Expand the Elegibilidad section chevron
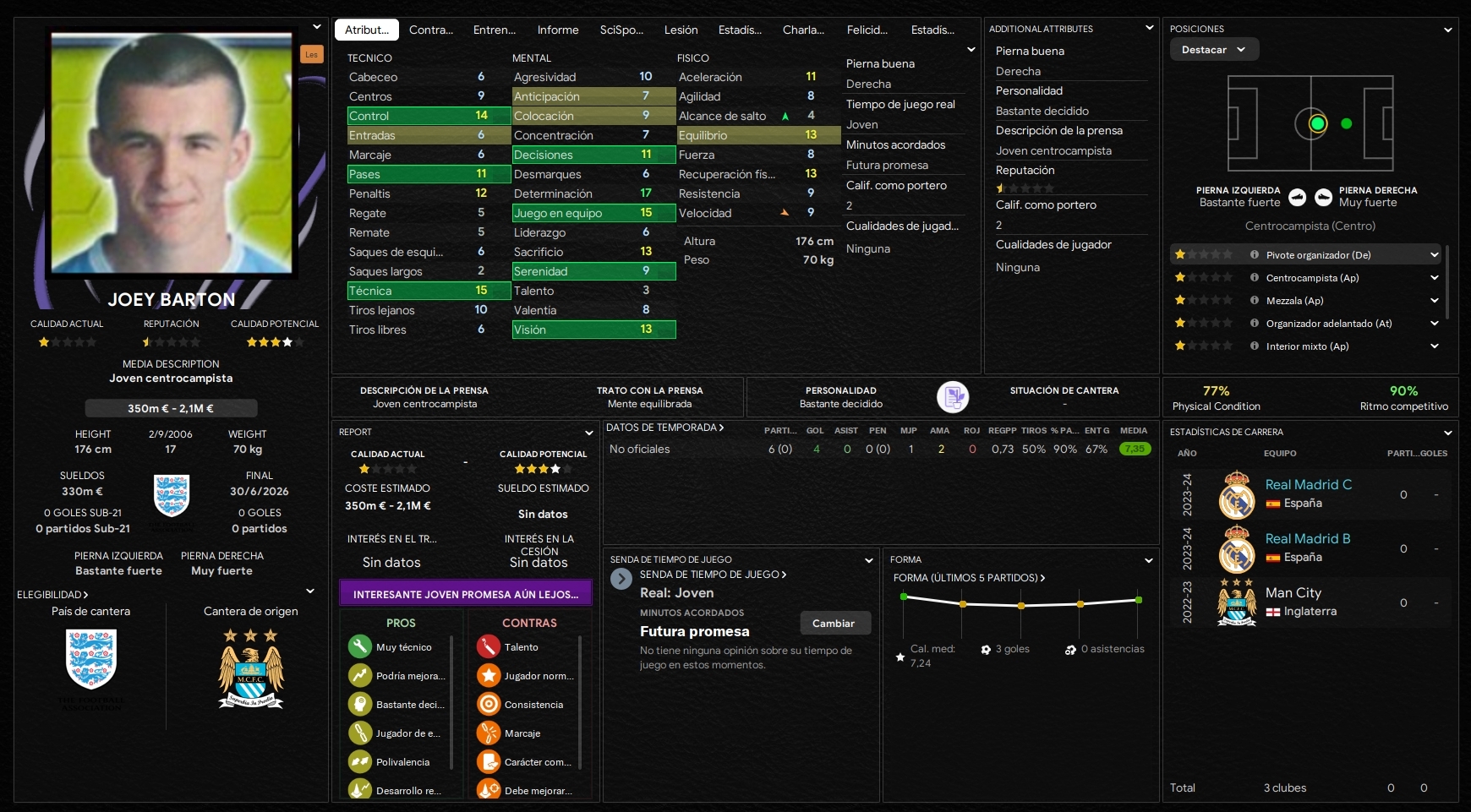This screenshot has width=1471, height=812. [310, 591]
